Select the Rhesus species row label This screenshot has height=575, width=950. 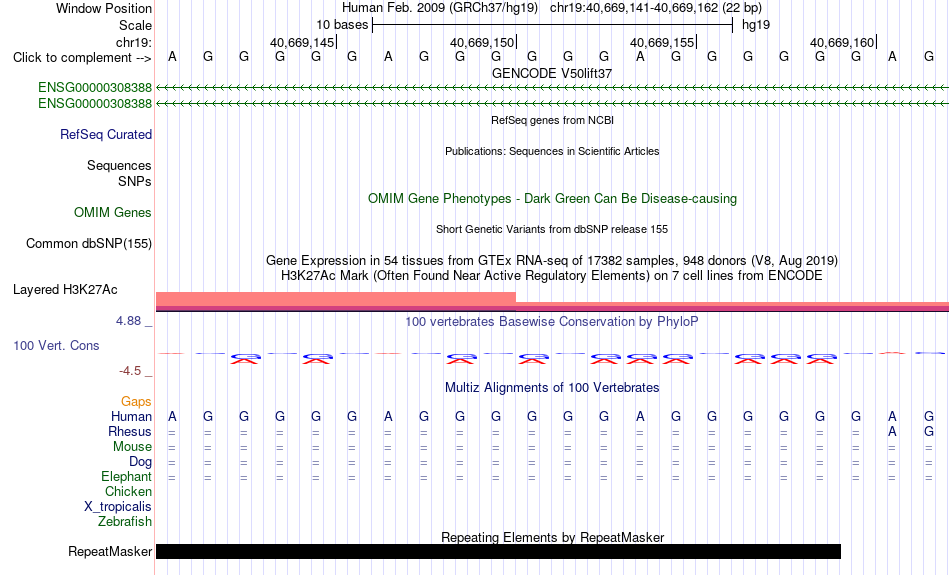pos(130,431)
